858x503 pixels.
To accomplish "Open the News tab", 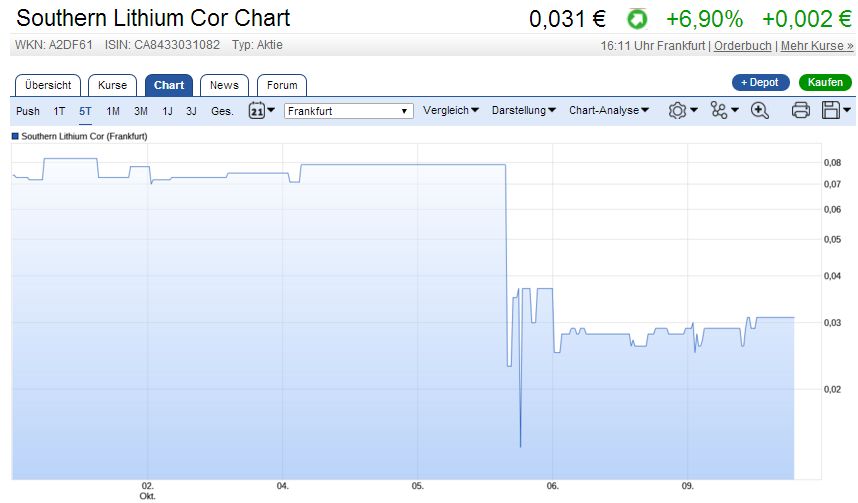I will [224, 85].
